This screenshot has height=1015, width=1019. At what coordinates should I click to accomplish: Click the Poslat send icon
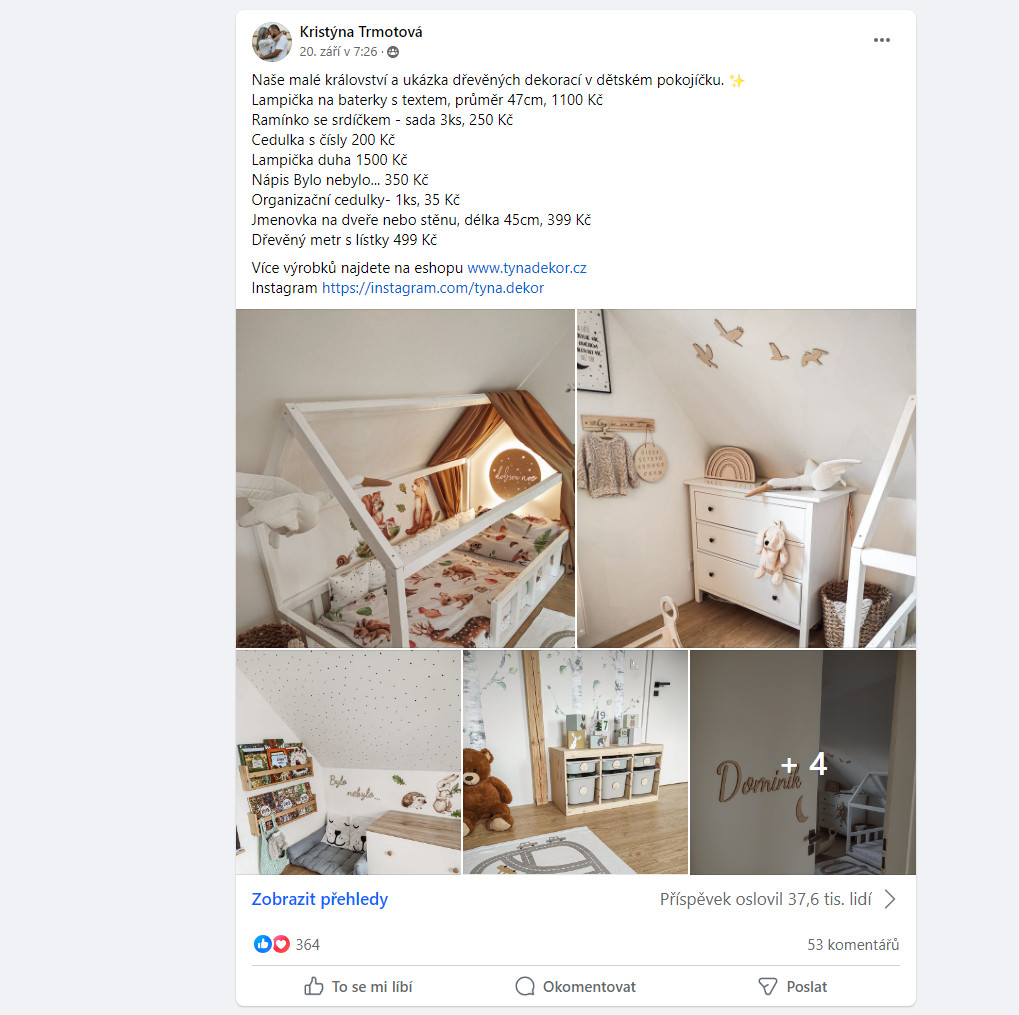[767, 986]
